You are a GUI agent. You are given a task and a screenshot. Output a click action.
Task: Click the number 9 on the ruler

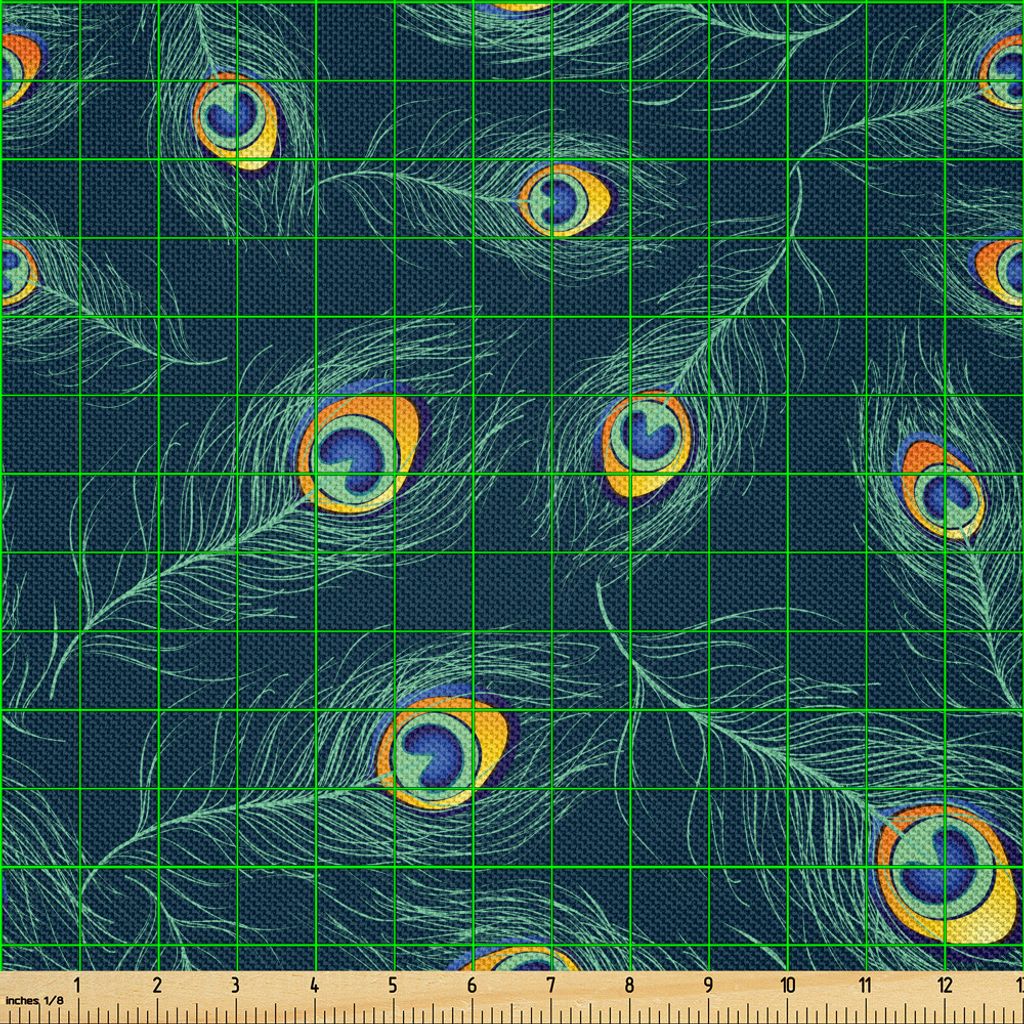708,985
